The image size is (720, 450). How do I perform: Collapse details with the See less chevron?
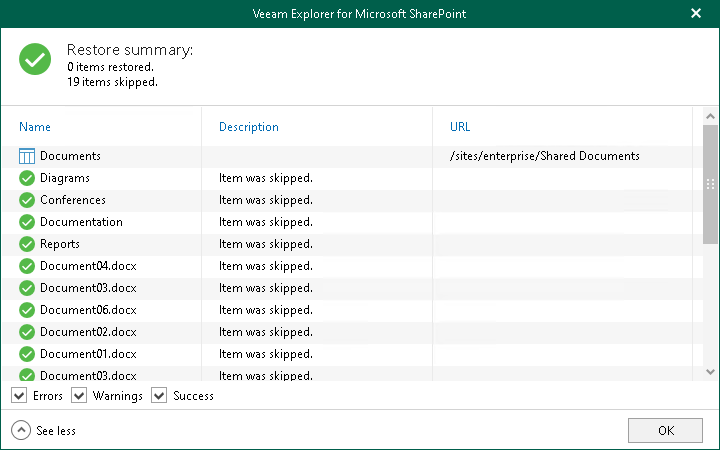pyautogui.click(x=21, y=430)
